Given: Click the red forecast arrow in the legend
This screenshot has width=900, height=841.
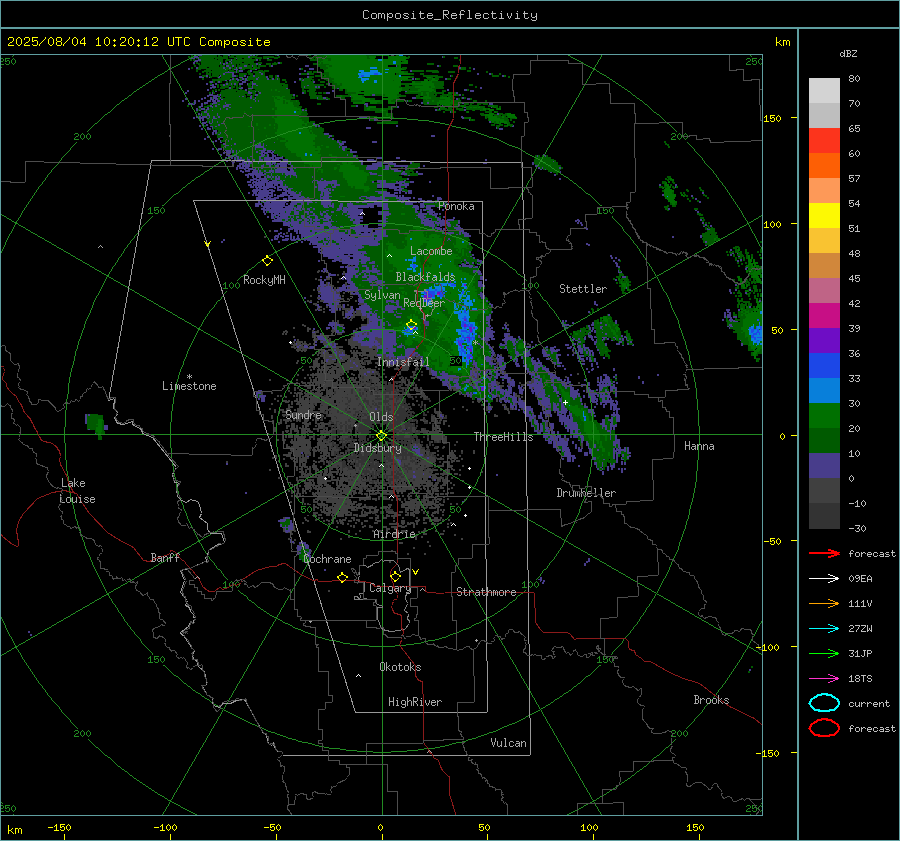Looking at the screenshot, I should (x=824, y=553).
